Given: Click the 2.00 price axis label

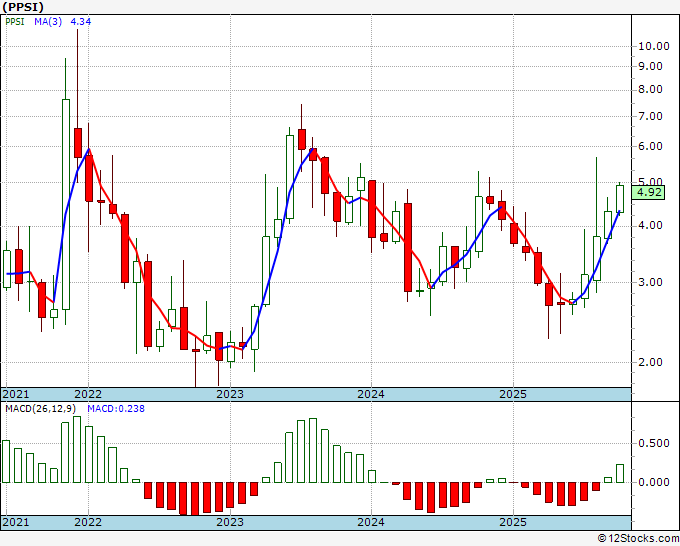Looking at the screenshot, I should pyautogui.click(x=650, y=362).
